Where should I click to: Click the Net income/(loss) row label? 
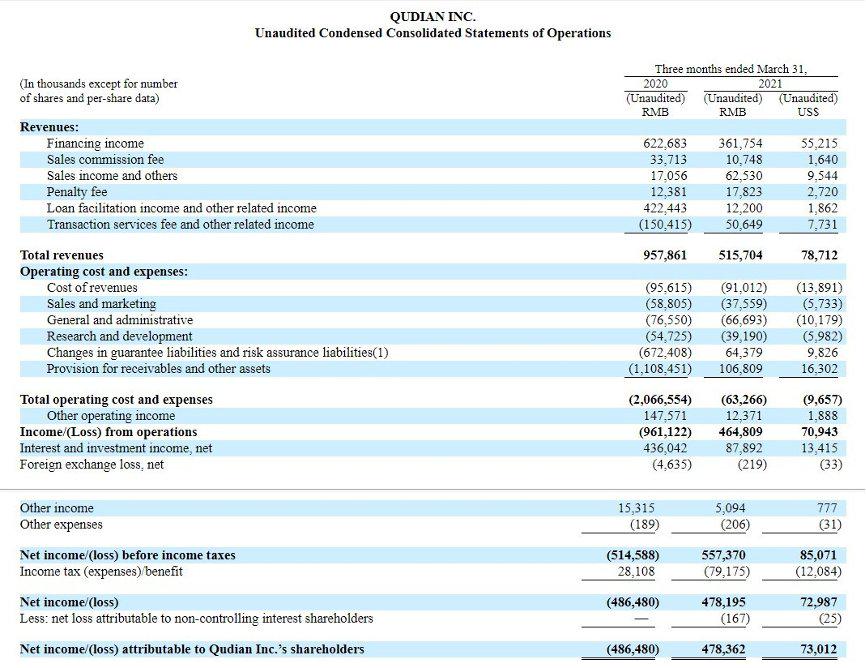[69, 602]
